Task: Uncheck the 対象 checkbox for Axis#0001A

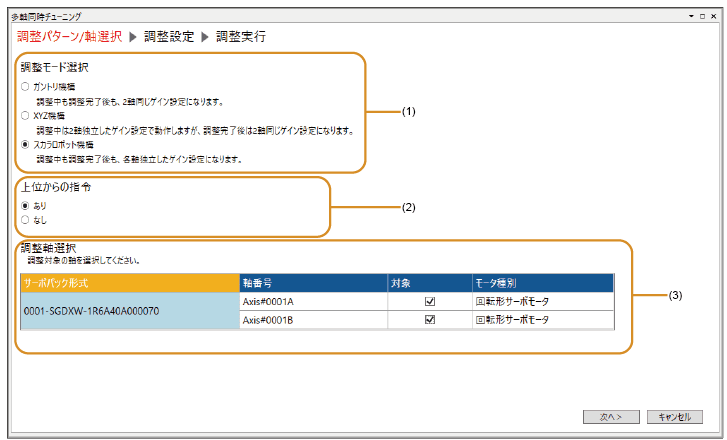Action: tap(429, 301)
